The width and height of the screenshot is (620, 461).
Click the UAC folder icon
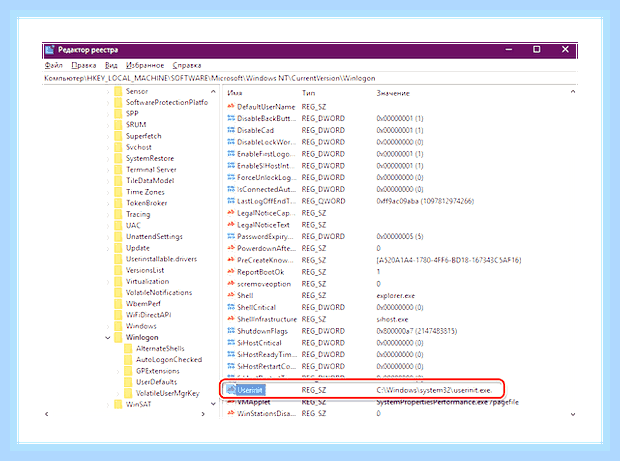coord(118,225)
